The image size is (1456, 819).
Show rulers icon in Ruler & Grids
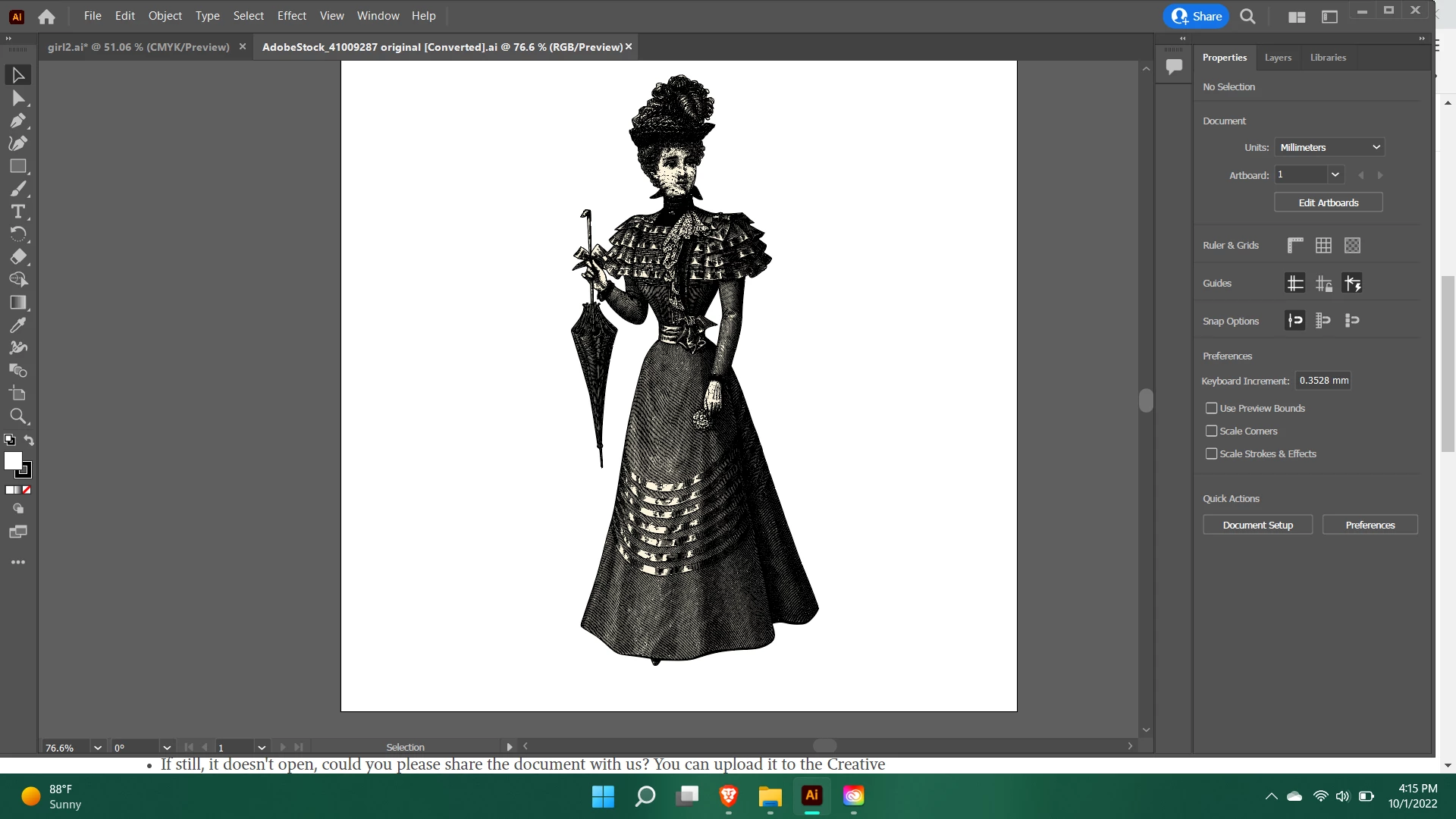1295,245
